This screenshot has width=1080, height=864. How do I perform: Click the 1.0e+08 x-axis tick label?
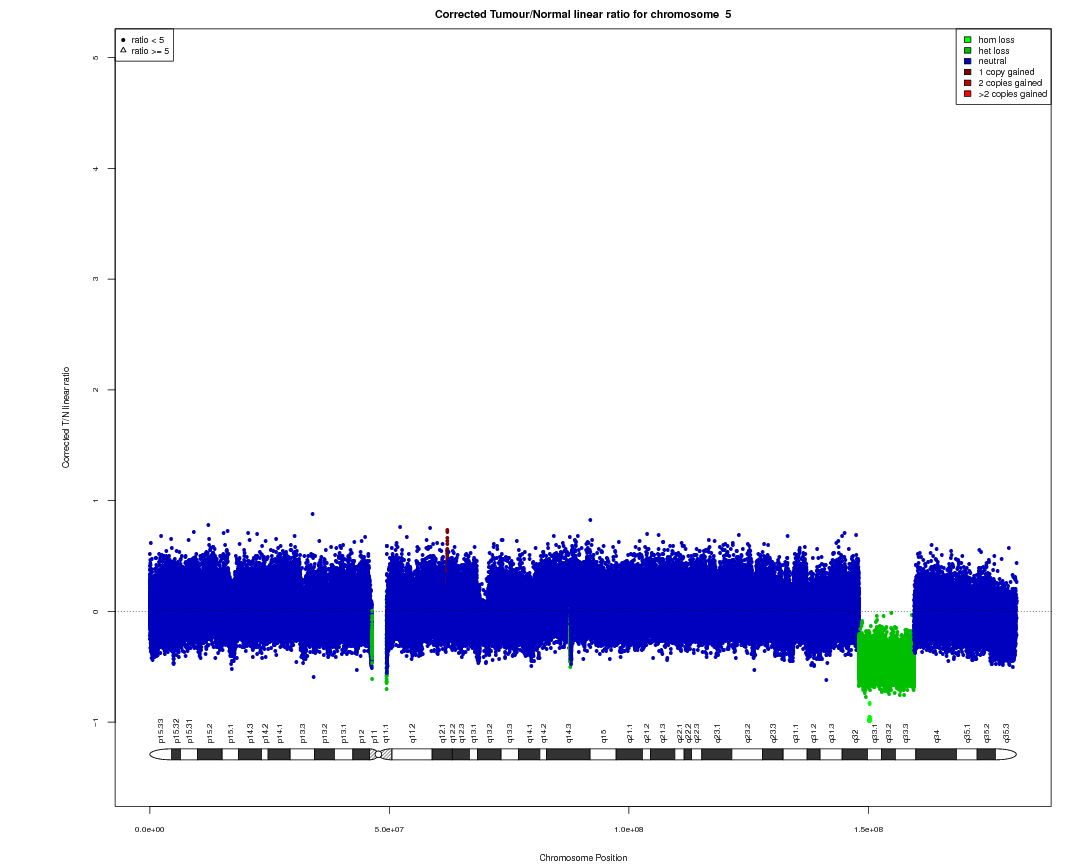point(629,830)
